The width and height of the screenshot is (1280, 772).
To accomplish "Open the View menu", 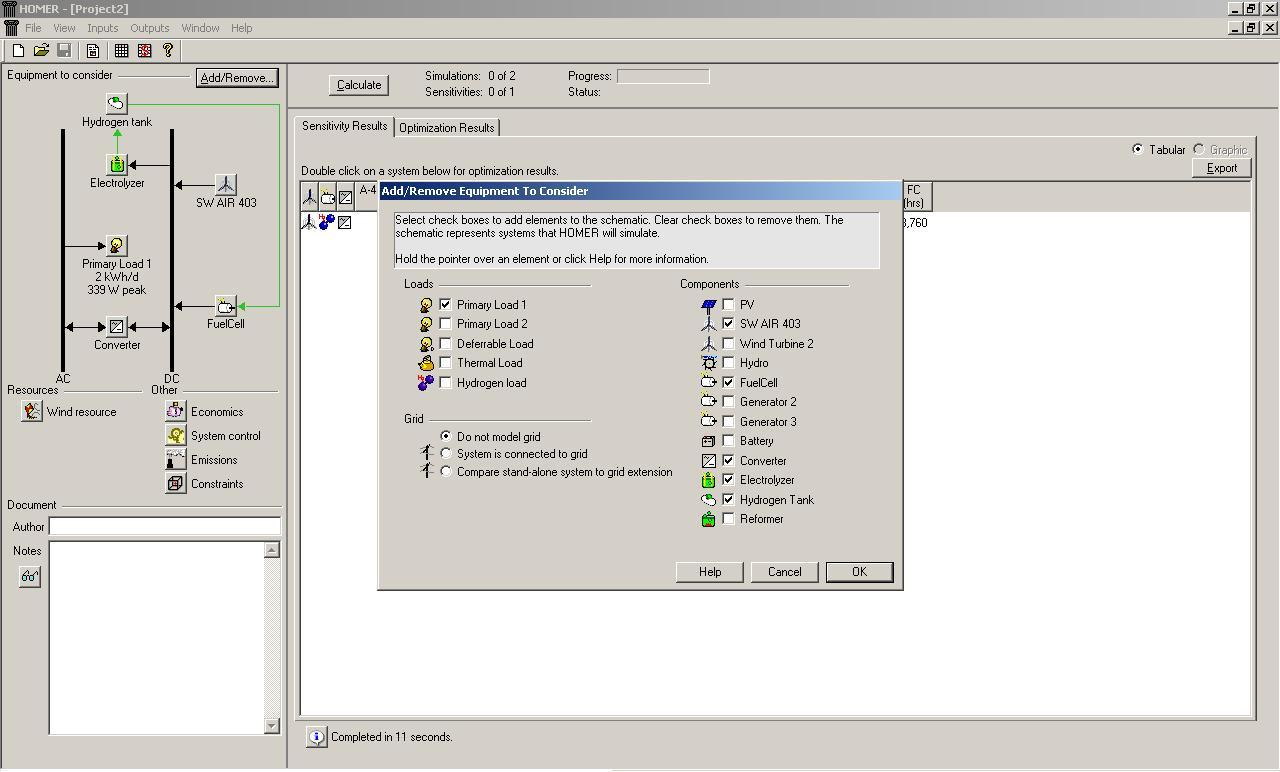I will (64, 28).
